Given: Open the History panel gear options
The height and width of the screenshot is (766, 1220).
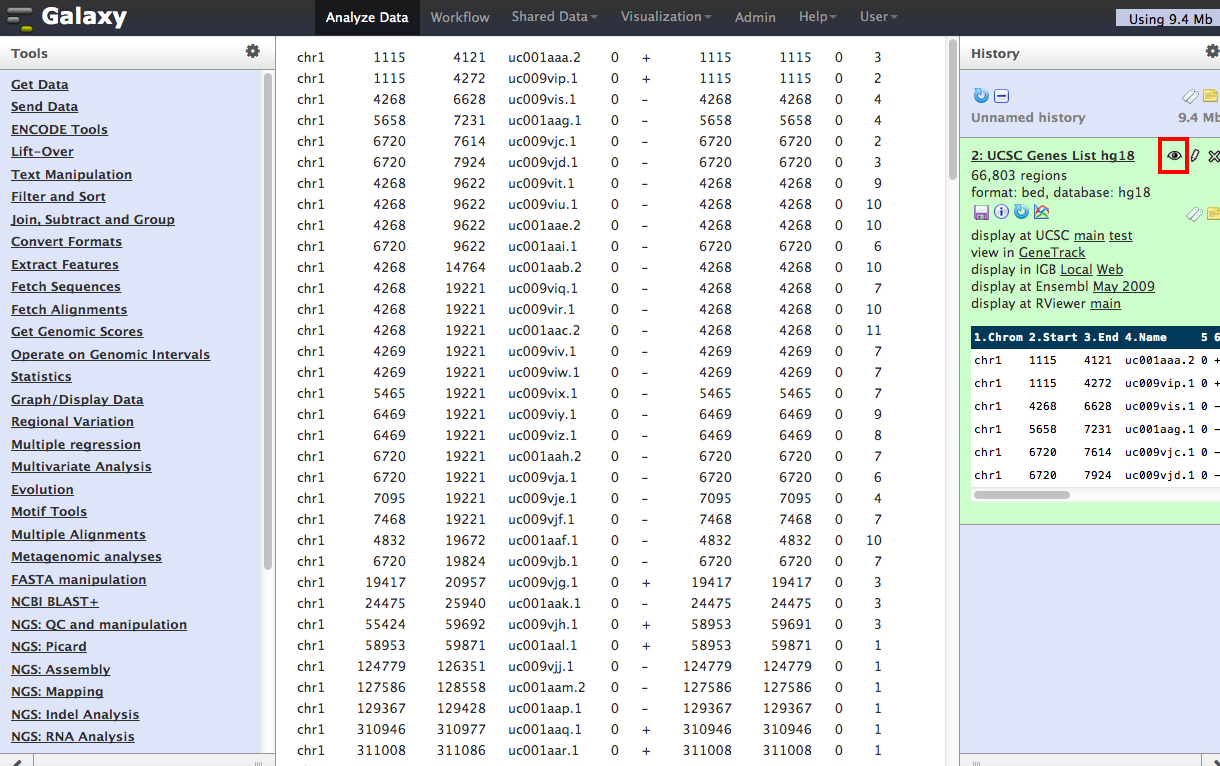Looking at the screenshot, I should click(x=1213, y=51).
